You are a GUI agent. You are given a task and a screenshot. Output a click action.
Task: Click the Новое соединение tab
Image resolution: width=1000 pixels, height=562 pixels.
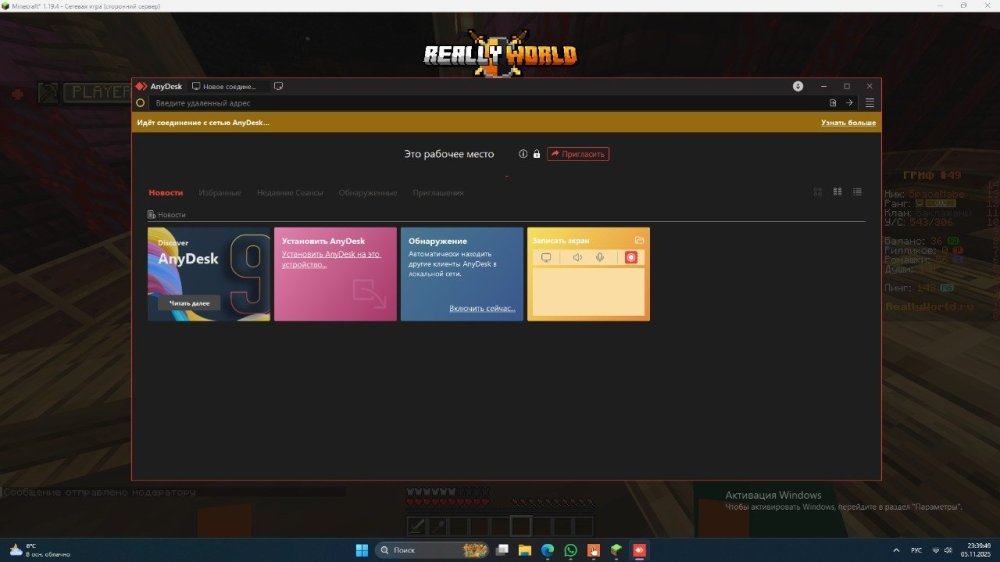point(224,86)
